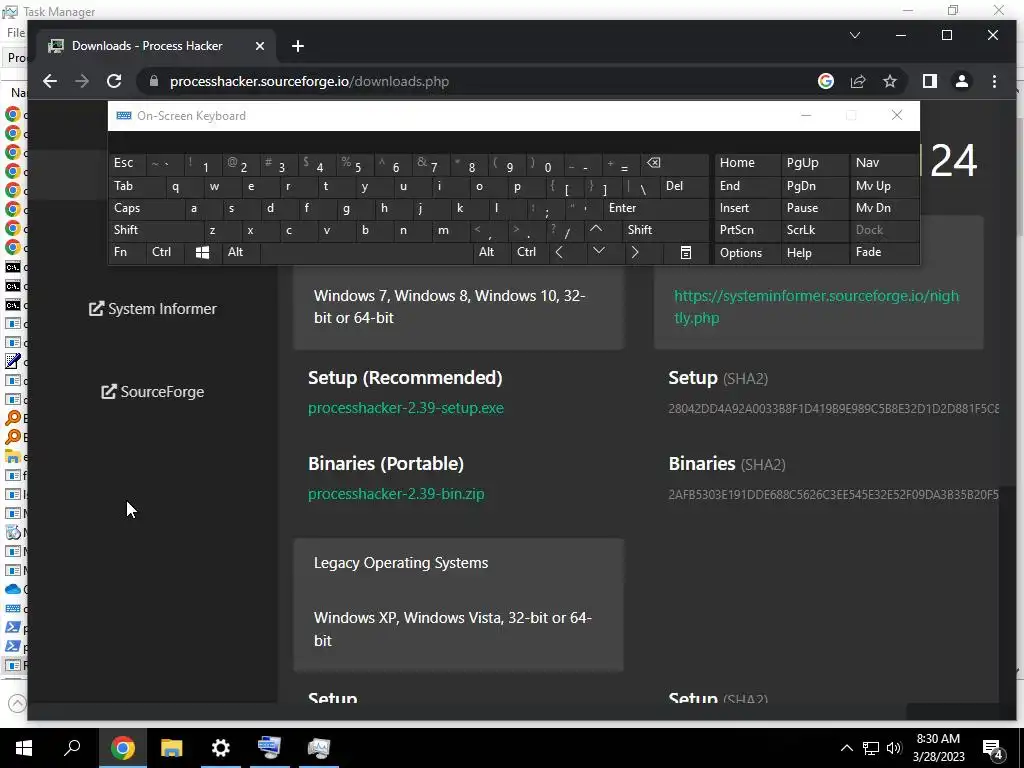
Task: Click the space bar on keyboard
Action: (x=366, y=253)
